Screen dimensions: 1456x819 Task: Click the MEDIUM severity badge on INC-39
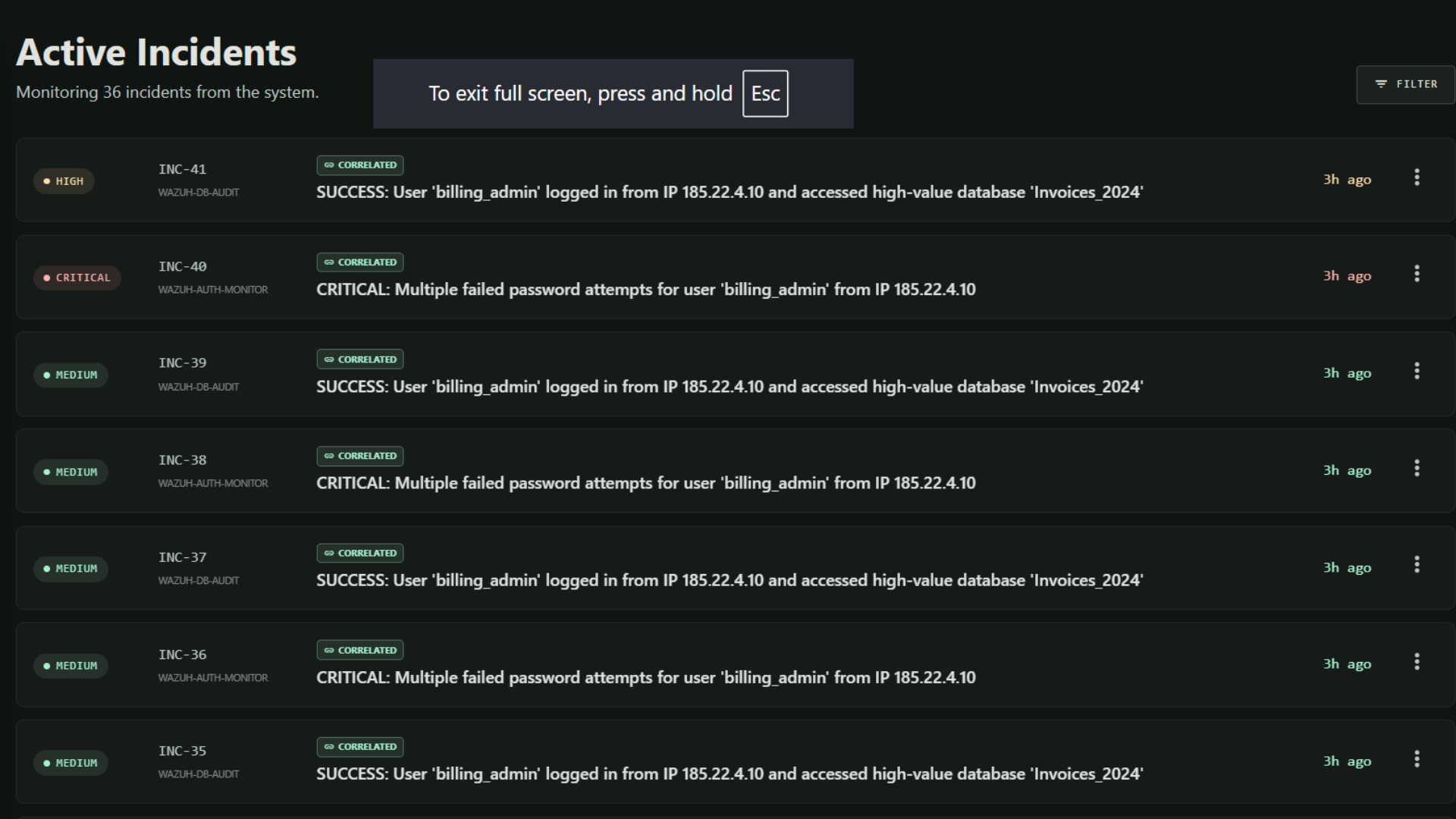tap(71, 375)
